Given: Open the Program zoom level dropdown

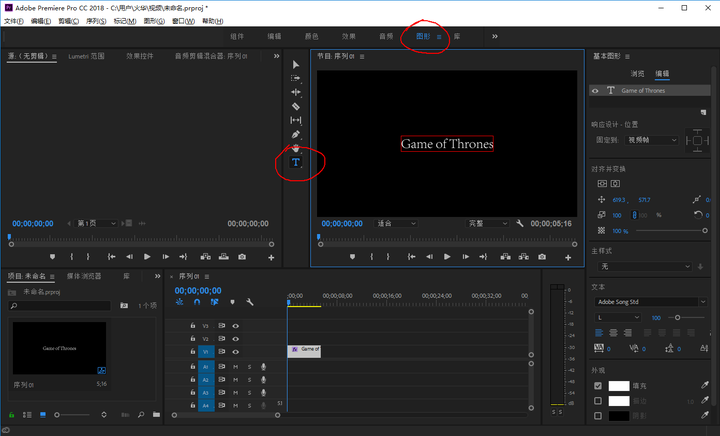Looking at the screenshot, I should pyautogui.click(x=396, y=223).
